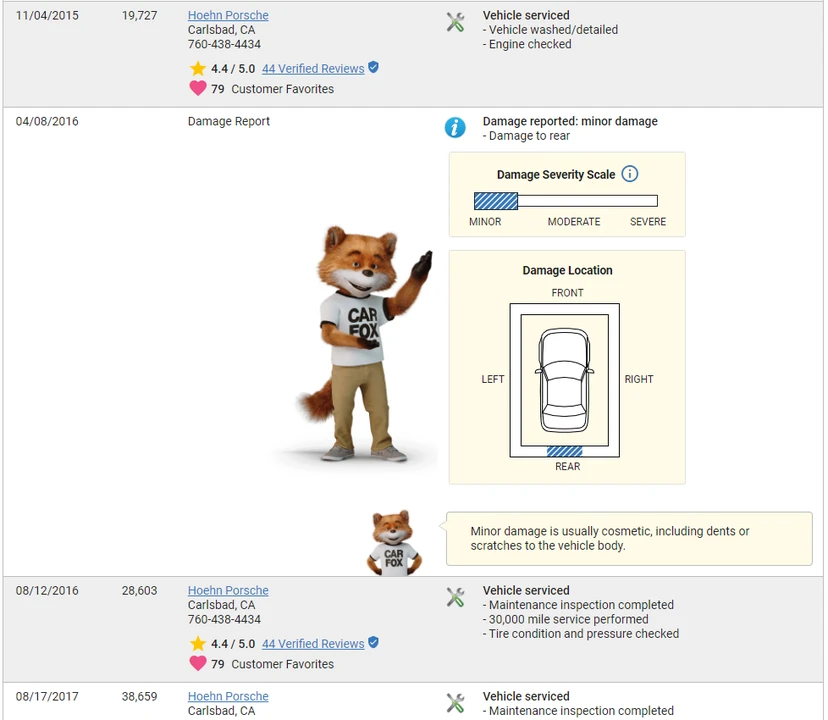This screenshot has width=828, height=720.
Task: Click the date 04/08/2016
Action: (47, 121)
